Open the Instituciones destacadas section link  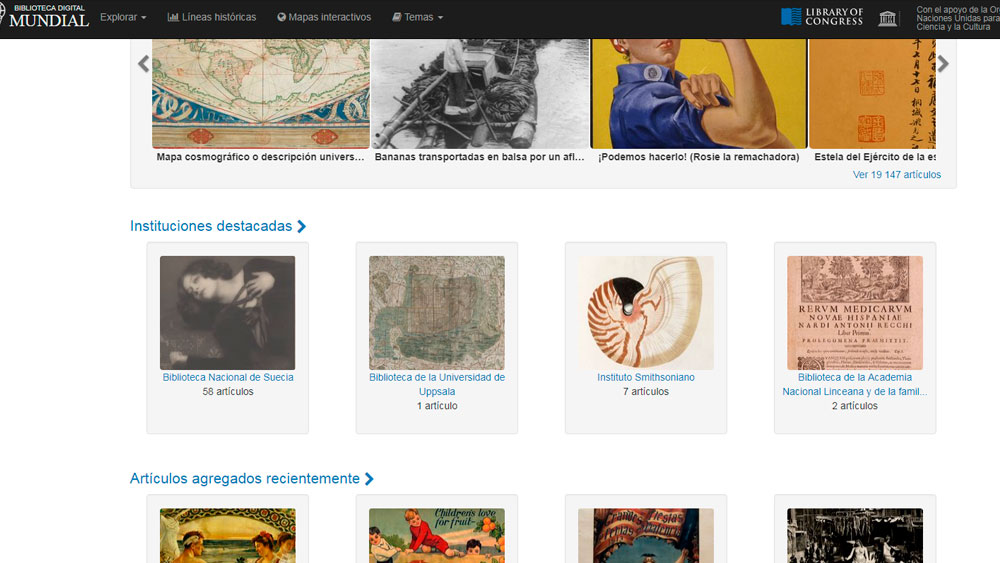point(218,226)
